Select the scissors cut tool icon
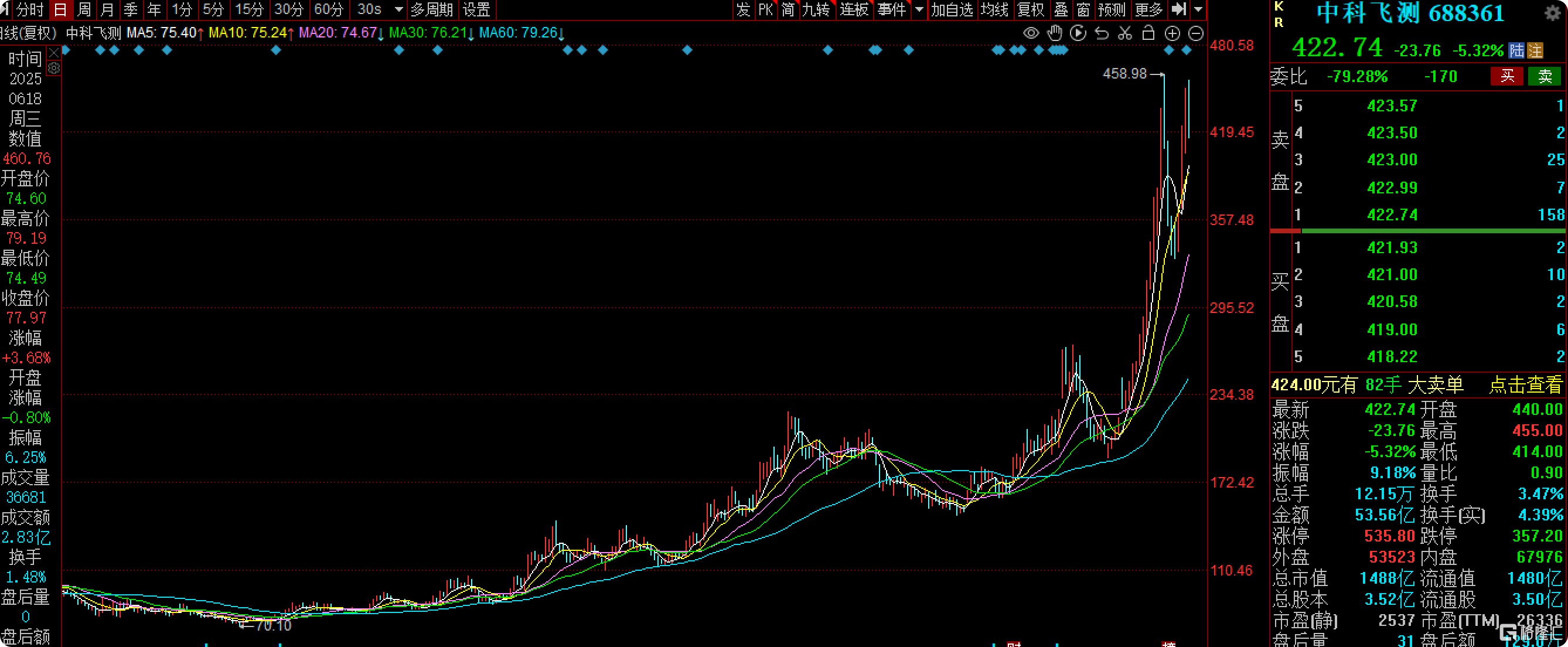Image resolution: width=1568 pixels, height=647 pixels. (1125, 33)
